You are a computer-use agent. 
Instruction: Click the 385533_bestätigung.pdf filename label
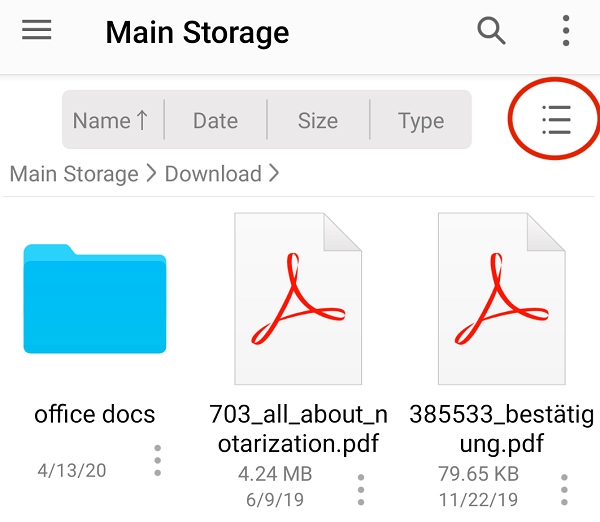502,428
